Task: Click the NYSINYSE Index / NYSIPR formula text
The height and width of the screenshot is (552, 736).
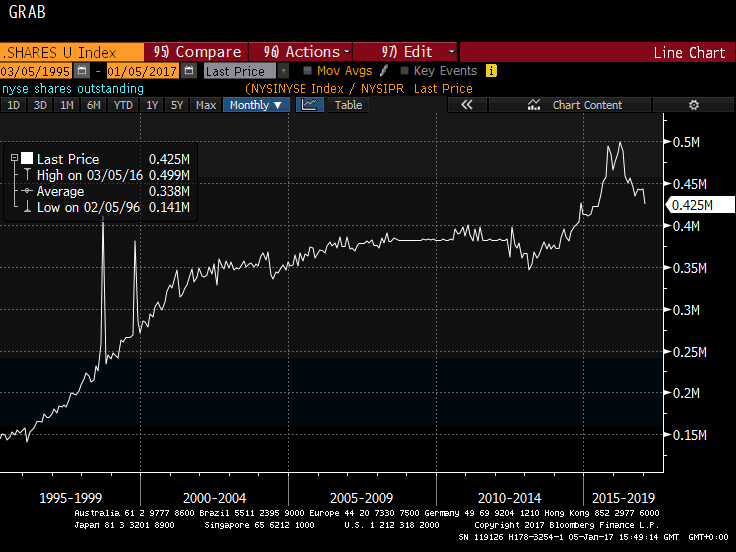Action: point(327,88)
